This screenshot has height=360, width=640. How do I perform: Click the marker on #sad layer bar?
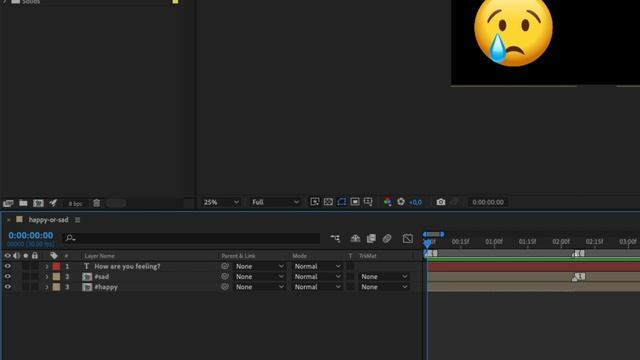pos(578,277)
